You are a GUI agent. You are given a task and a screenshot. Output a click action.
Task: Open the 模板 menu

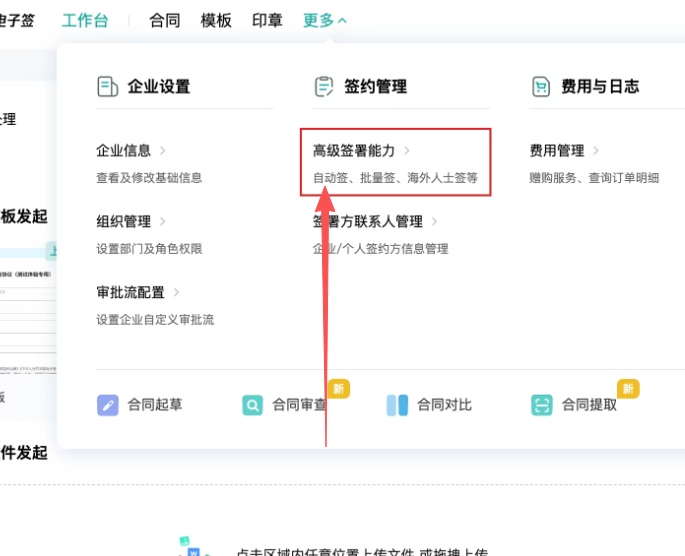[216, 20]
